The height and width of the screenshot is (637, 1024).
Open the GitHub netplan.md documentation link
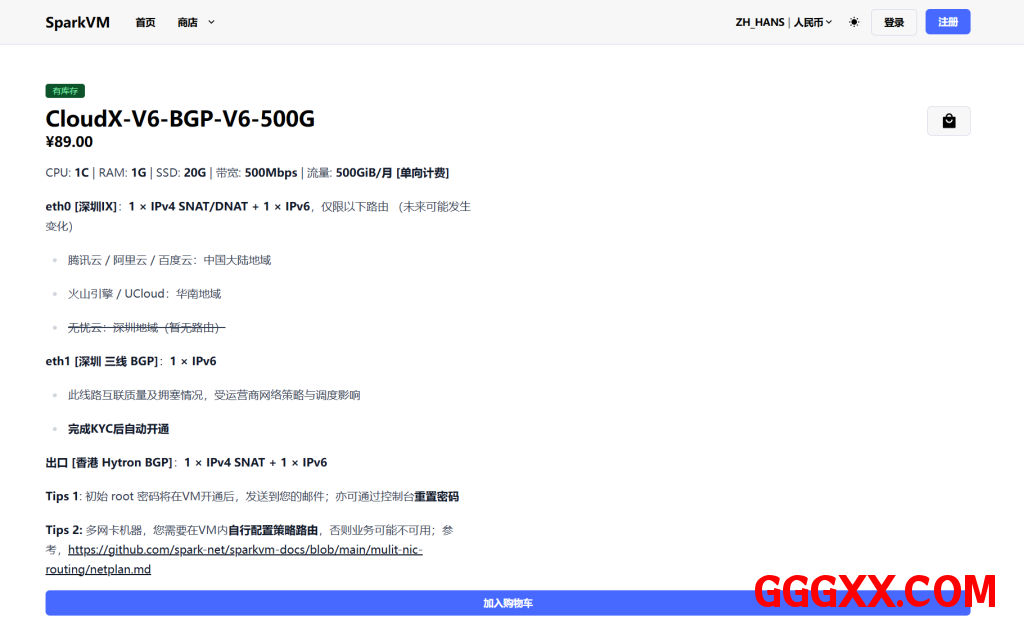[x=245, y=550]
